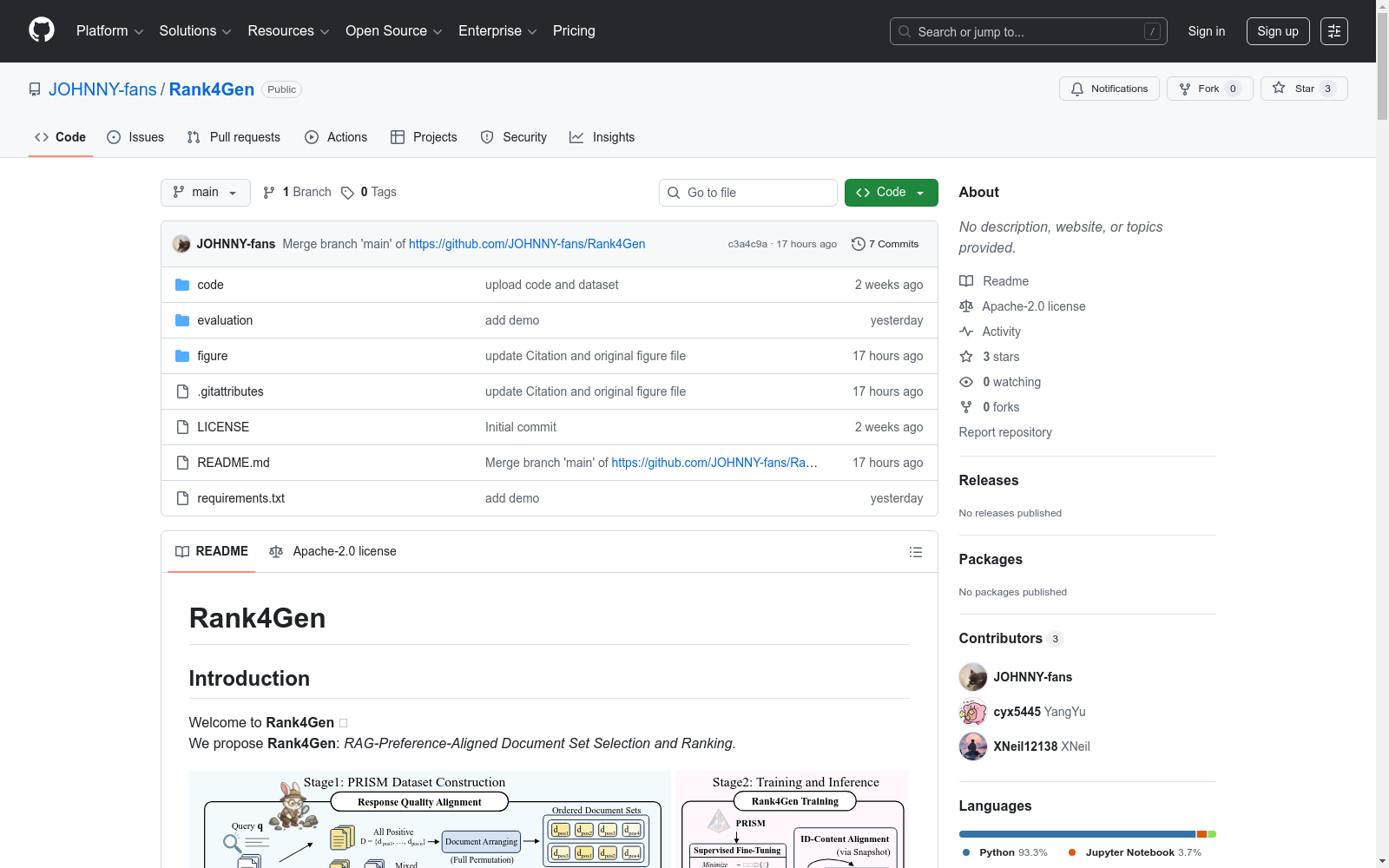
Task: Click the Apache-2.0 license scale icon in About
Action: click(966, 306)
